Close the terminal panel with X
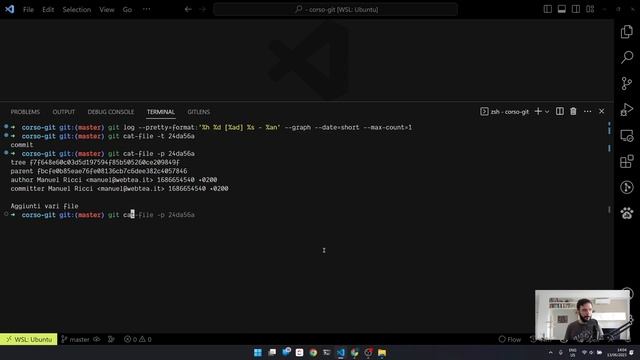The height and width of the screenshot is (360, 640). [x=602, y=111]
